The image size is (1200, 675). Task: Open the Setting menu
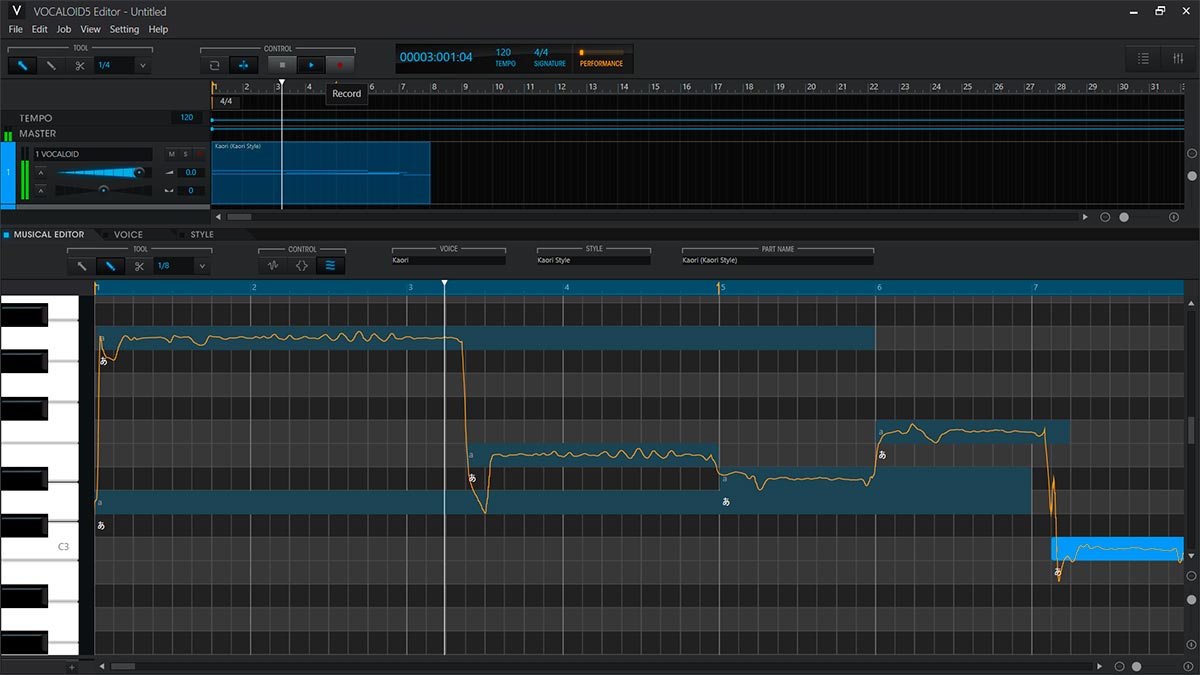(124, 29)
